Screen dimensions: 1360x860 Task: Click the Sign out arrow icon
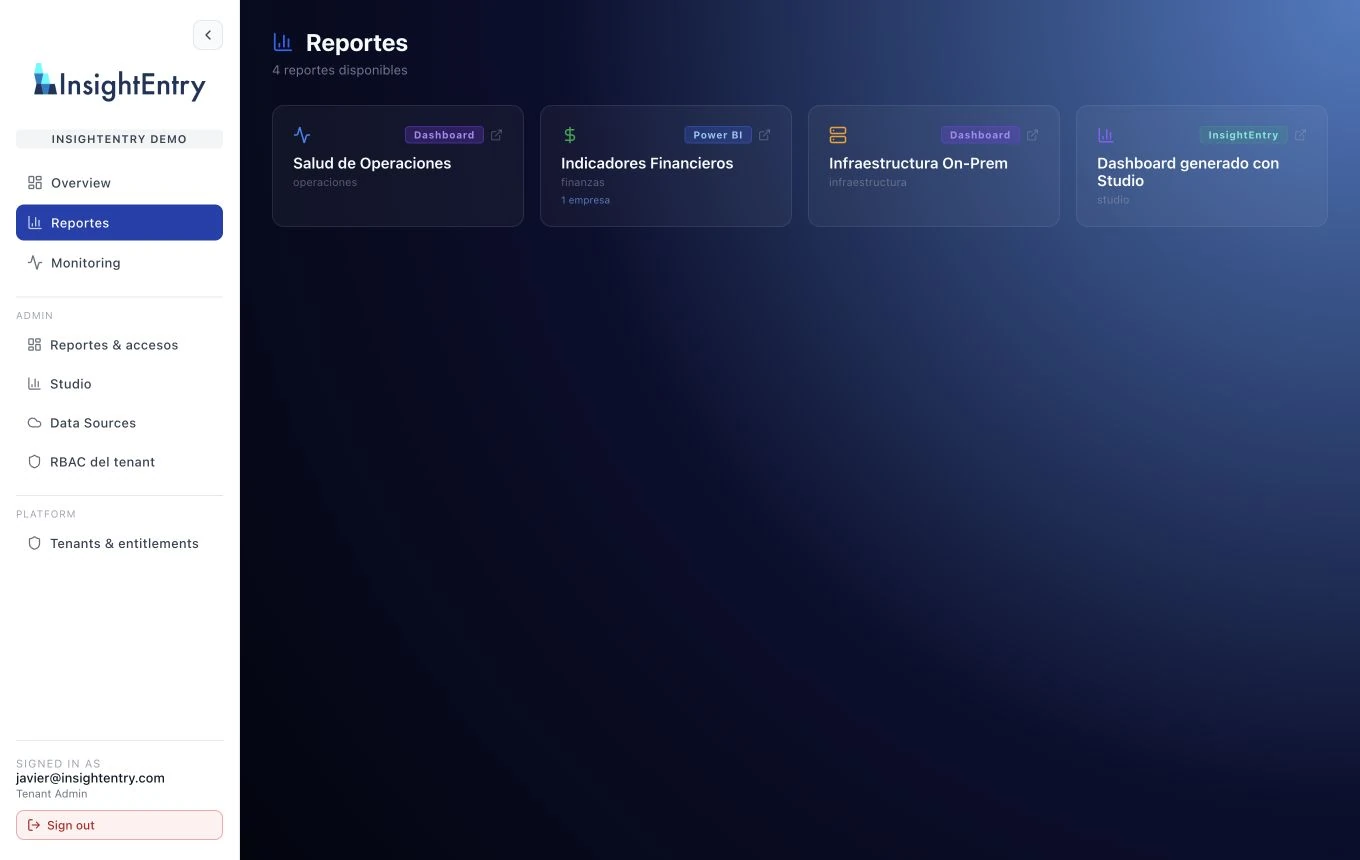pos(34,825)
